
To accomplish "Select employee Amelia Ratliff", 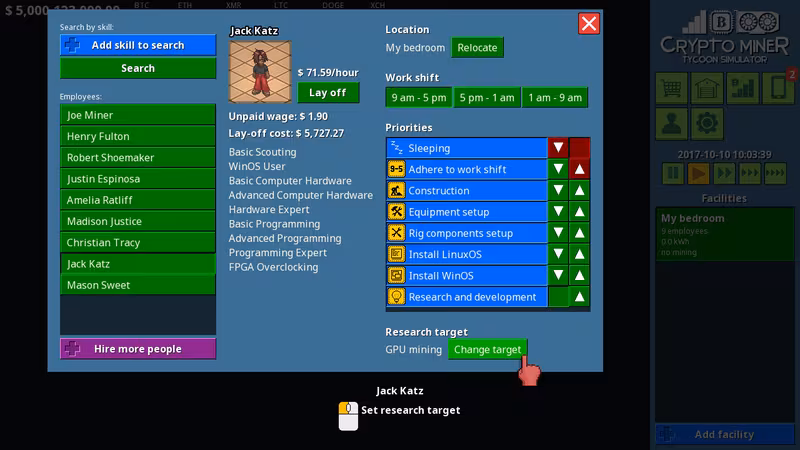I will (138, 200).
